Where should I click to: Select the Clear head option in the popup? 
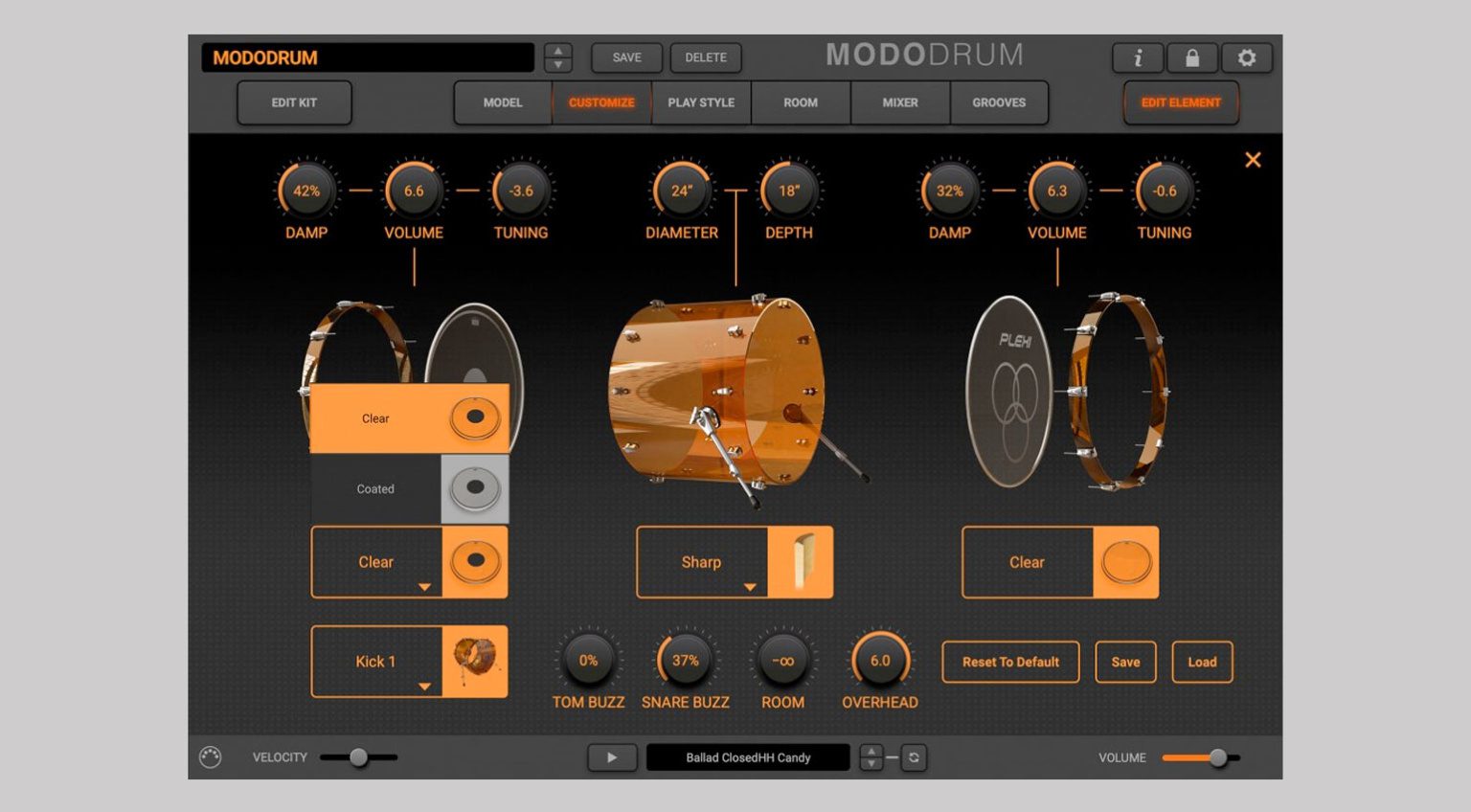375,417
